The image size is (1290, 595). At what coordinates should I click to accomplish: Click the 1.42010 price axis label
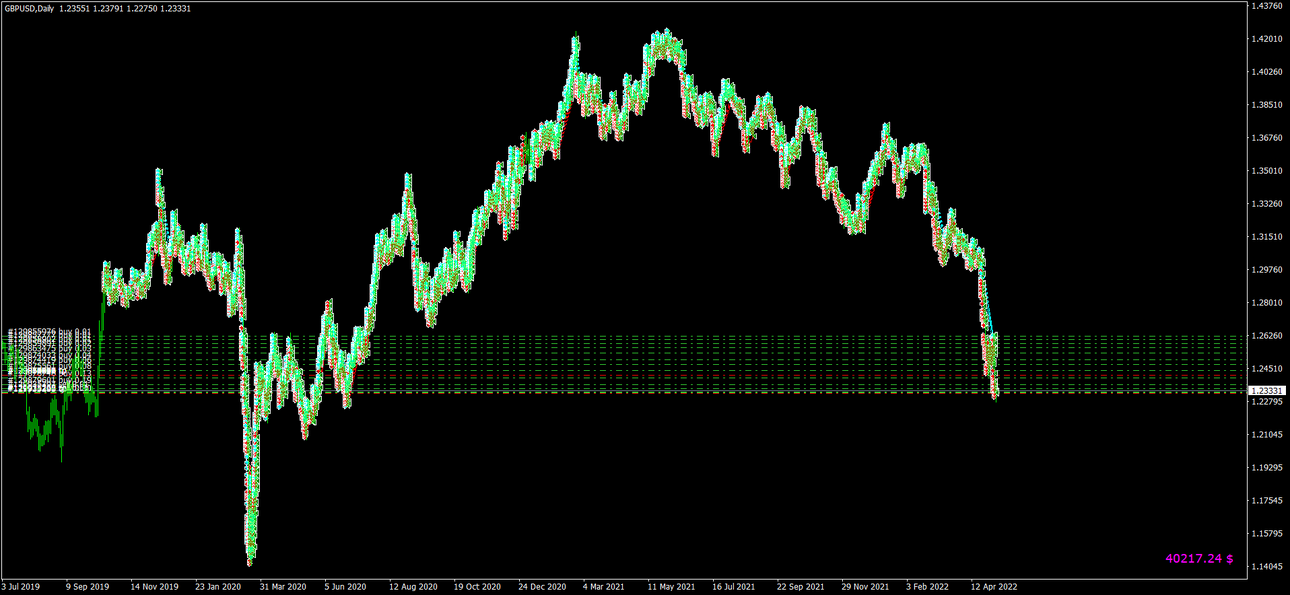click(x=1267, y=39)
